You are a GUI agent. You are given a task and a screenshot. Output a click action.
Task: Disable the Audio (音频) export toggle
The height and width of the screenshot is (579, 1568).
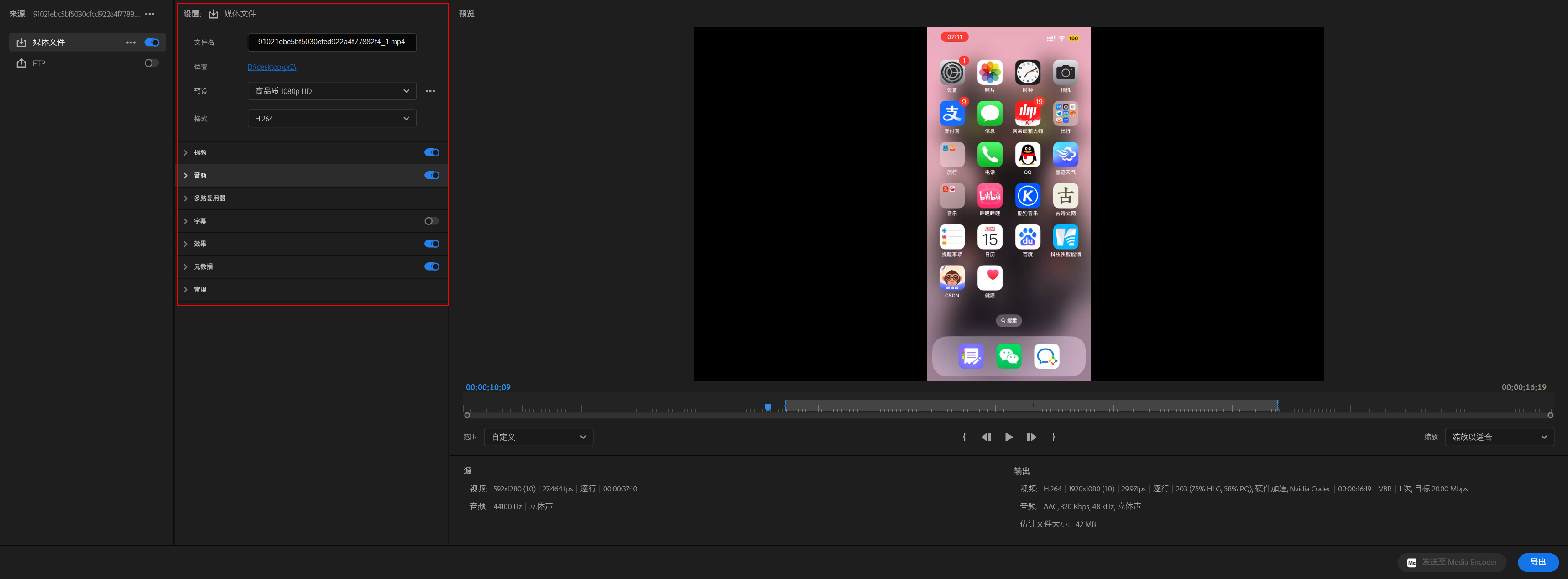[432, 175]
